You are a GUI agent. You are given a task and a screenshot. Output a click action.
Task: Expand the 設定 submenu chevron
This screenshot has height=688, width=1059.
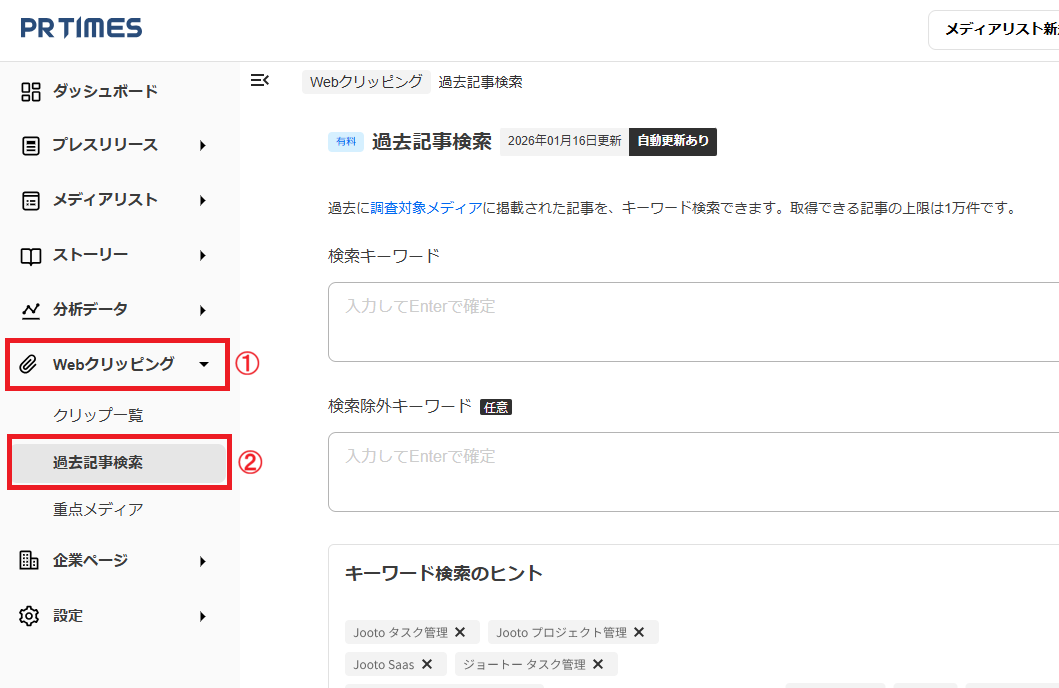202,615
